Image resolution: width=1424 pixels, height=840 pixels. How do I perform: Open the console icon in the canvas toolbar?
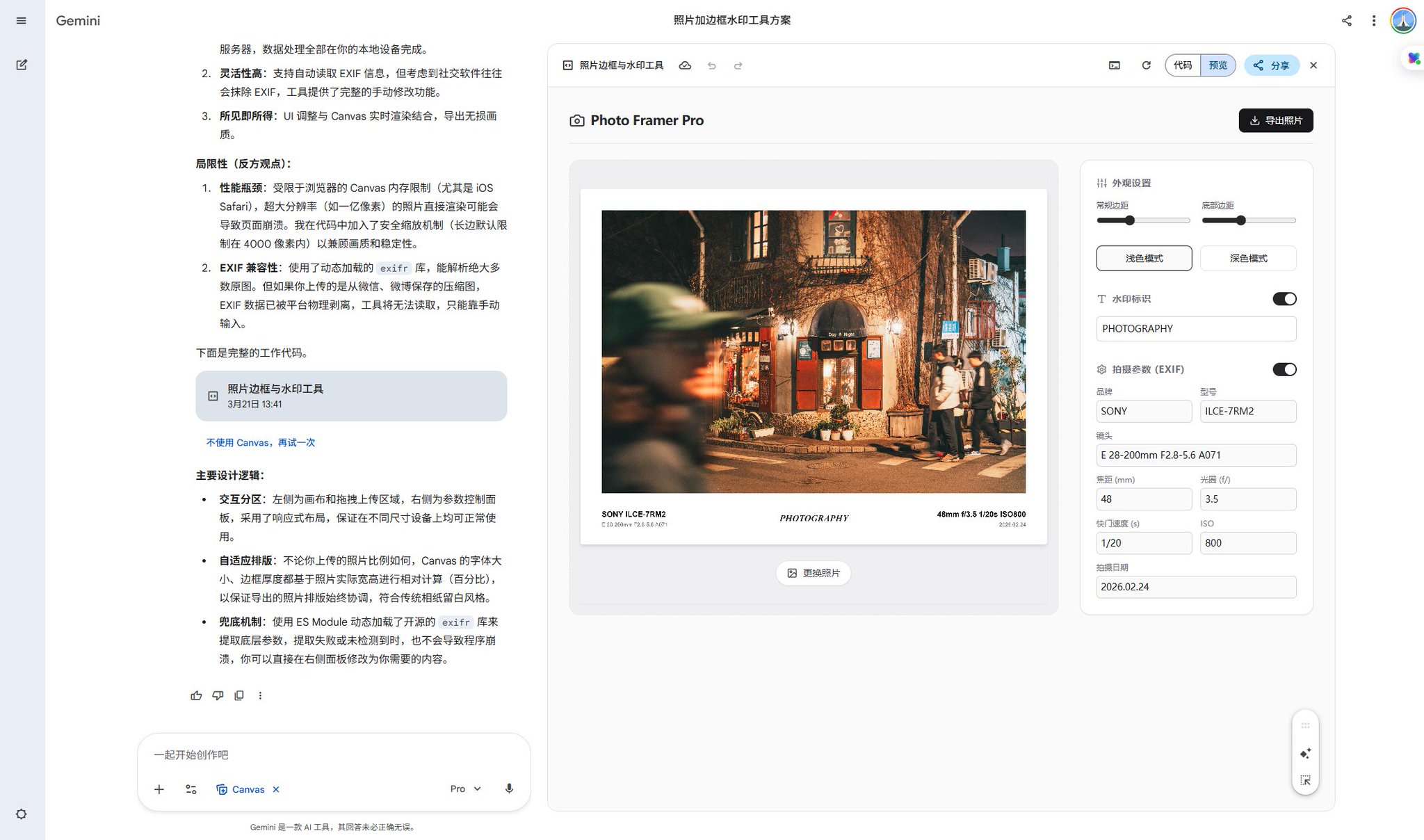1115,65
